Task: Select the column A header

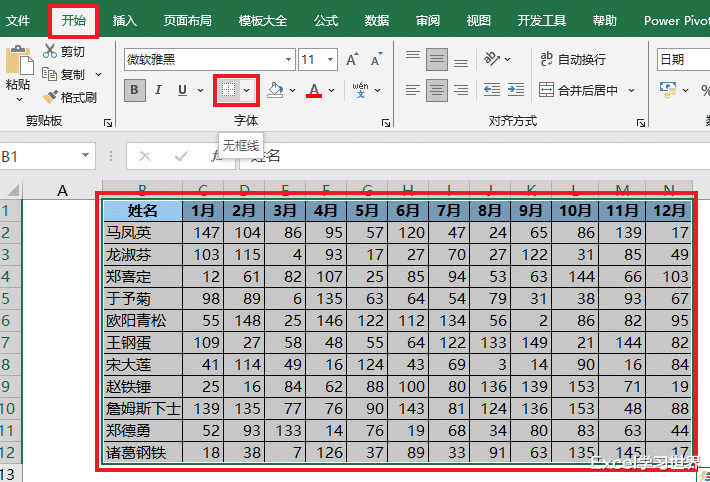Action: coord(62,190)
